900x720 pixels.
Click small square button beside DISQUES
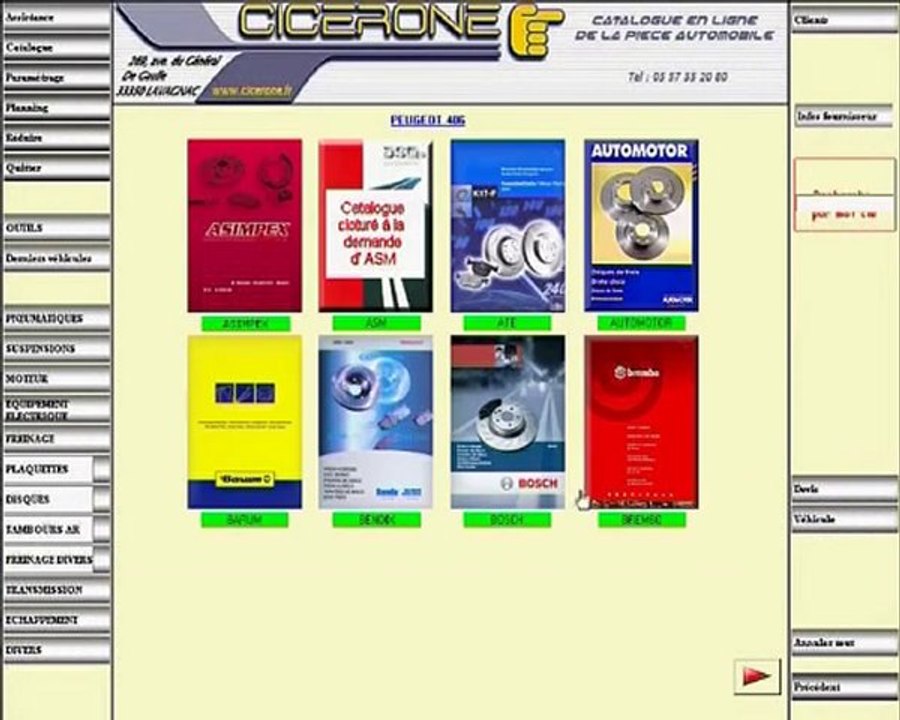click(102, 500)
